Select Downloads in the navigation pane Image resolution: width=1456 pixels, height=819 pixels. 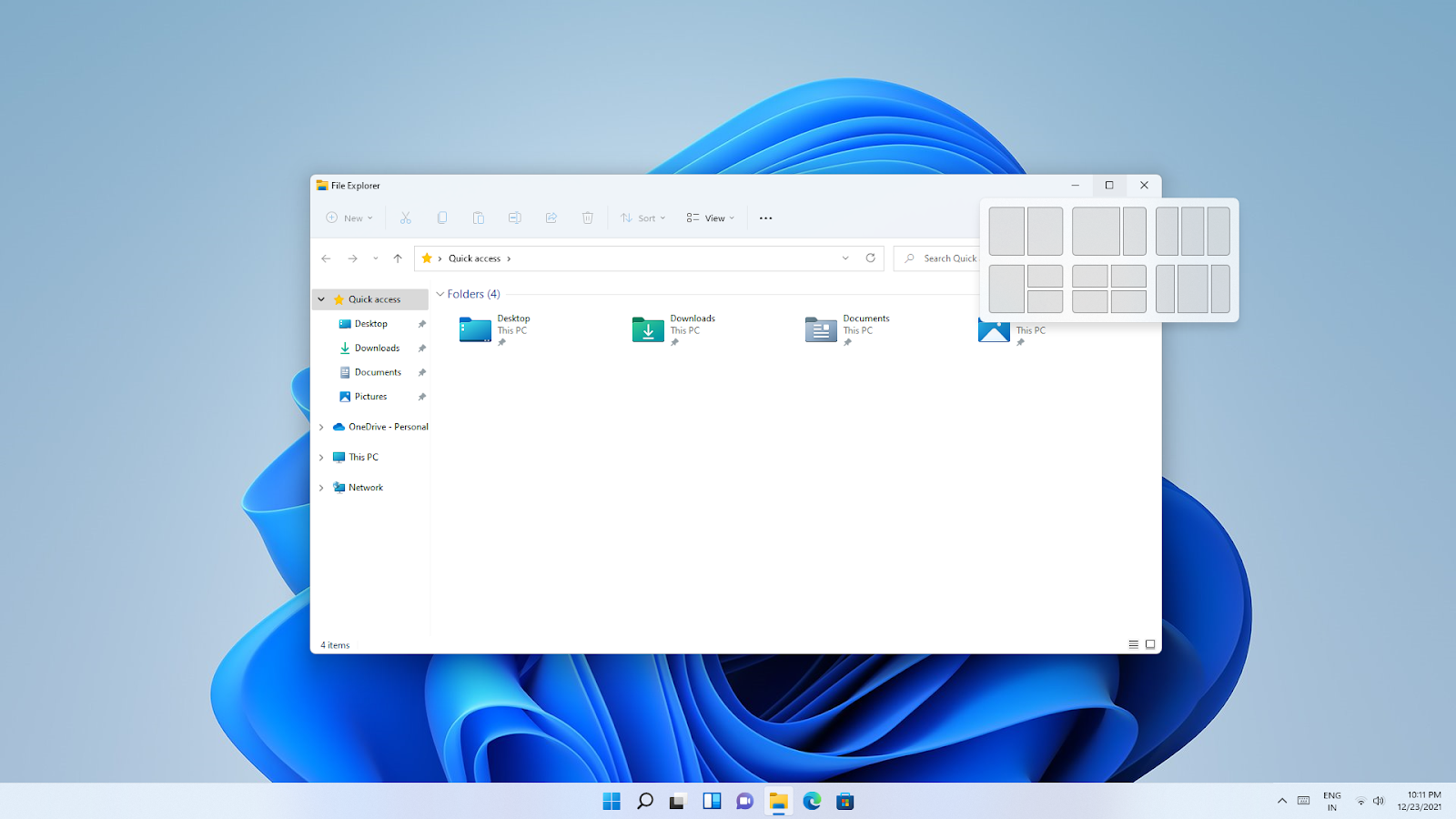pyautogui.click(x=377, y=349)
